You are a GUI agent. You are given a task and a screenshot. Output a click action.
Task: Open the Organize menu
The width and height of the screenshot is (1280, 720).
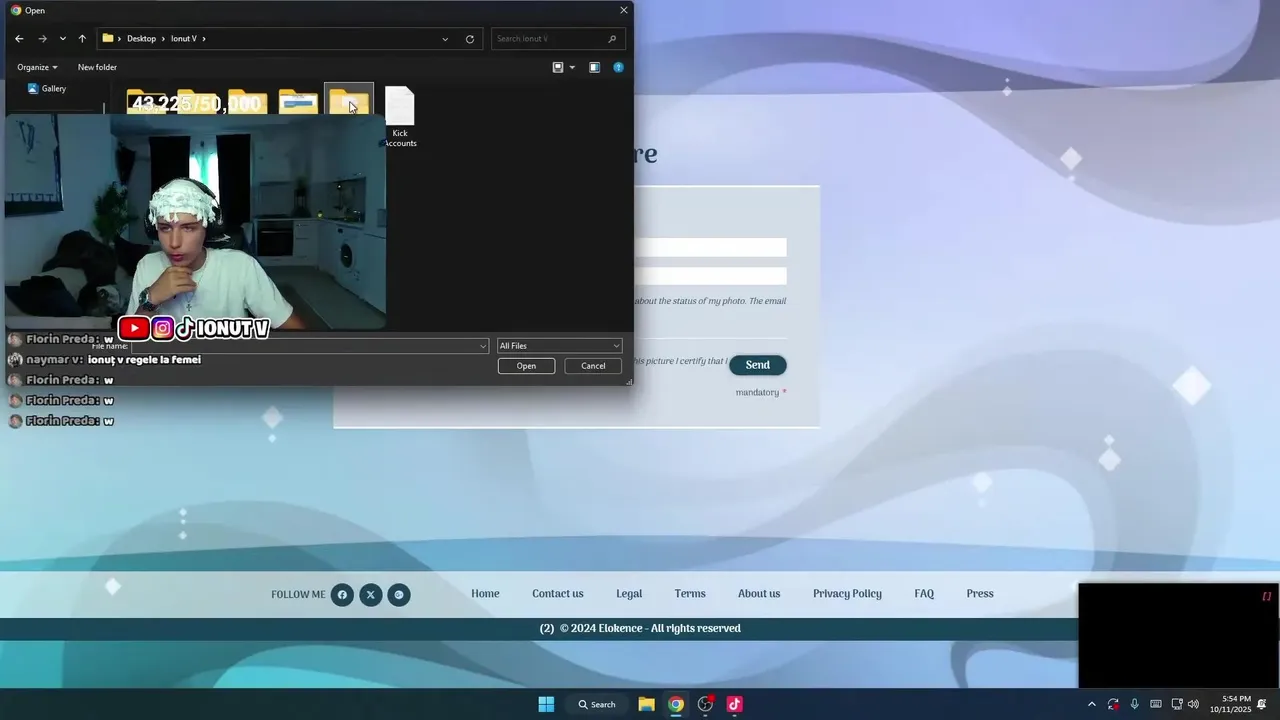(37, 67)
